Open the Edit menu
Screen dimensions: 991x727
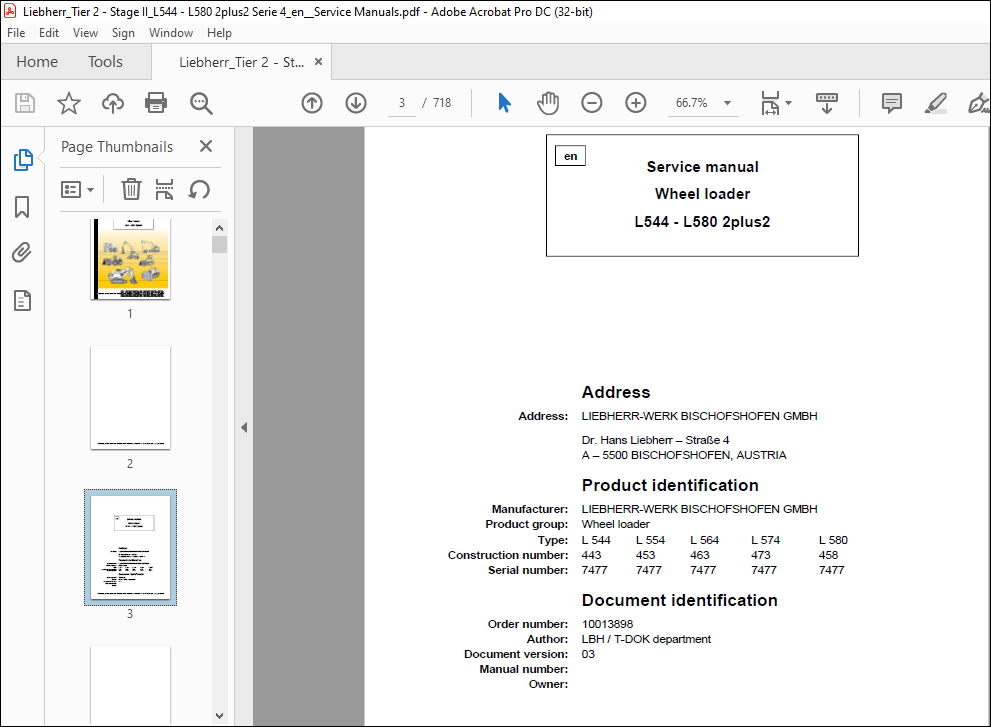coord(49,33)
